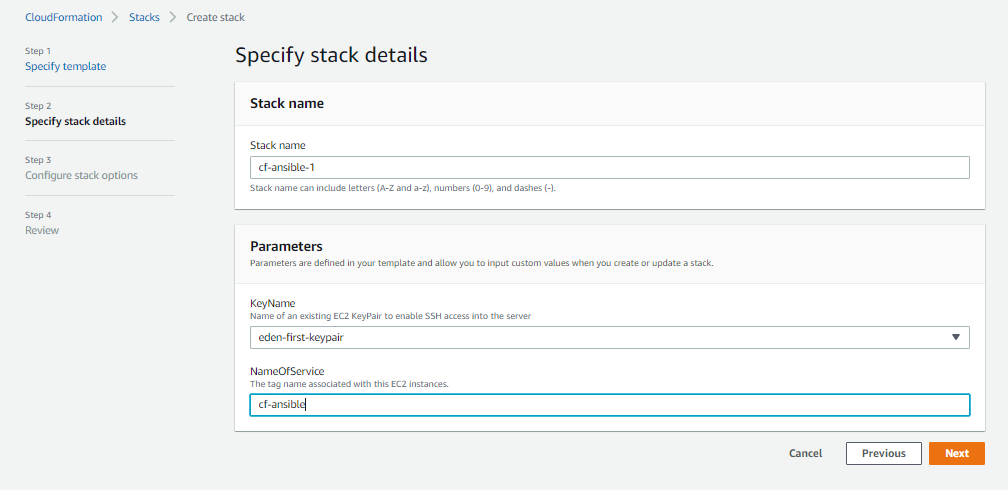Cancel the stack creation
Screen dimensions: 1008x490
click(x=806, y=453)
